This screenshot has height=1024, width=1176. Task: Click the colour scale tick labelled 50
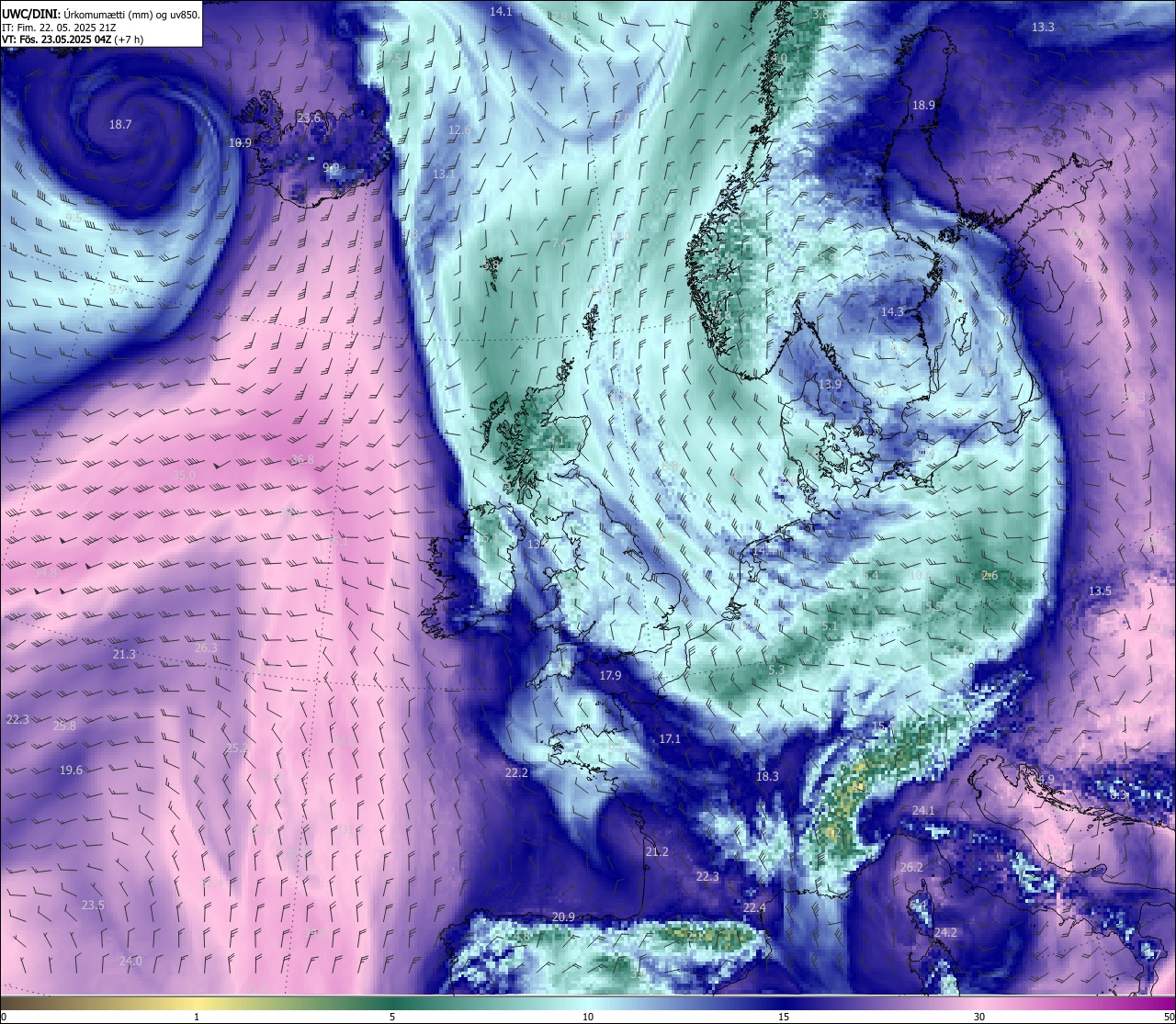click(x=1169, y=1017)
